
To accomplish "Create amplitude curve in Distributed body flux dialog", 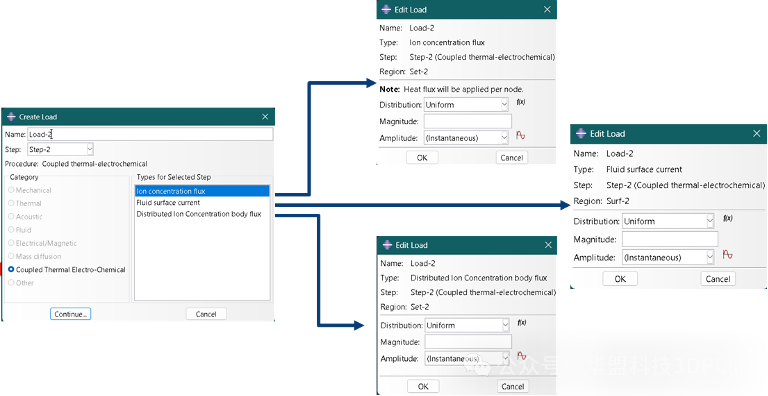I will coord(522,356).
